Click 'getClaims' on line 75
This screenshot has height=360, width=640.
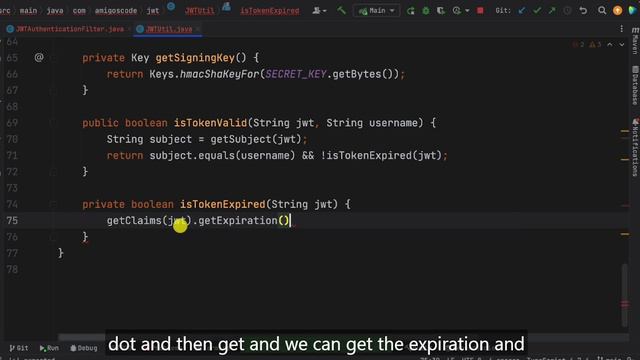[x=134, y=220]
